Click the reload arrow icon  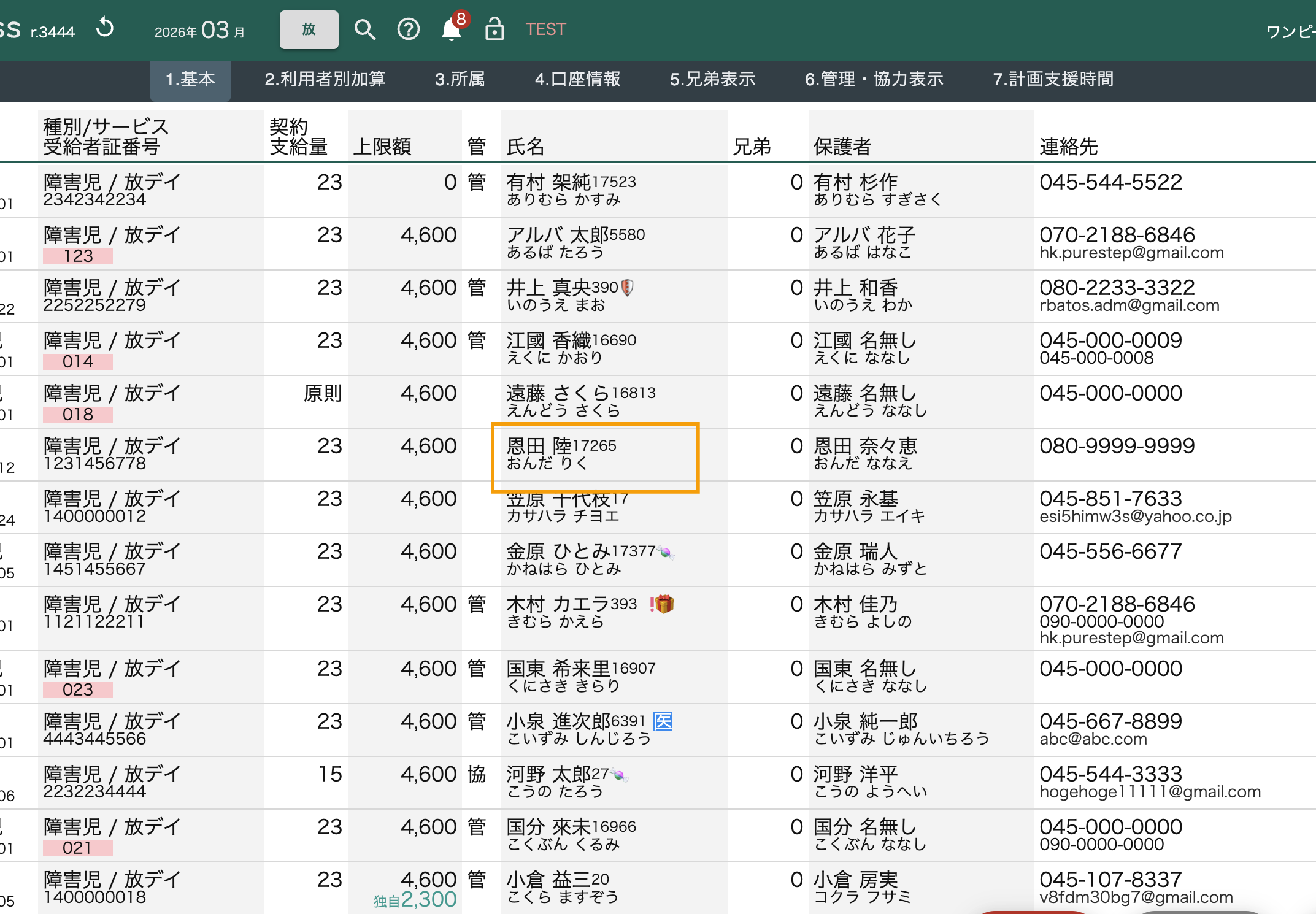coord(105,28)
